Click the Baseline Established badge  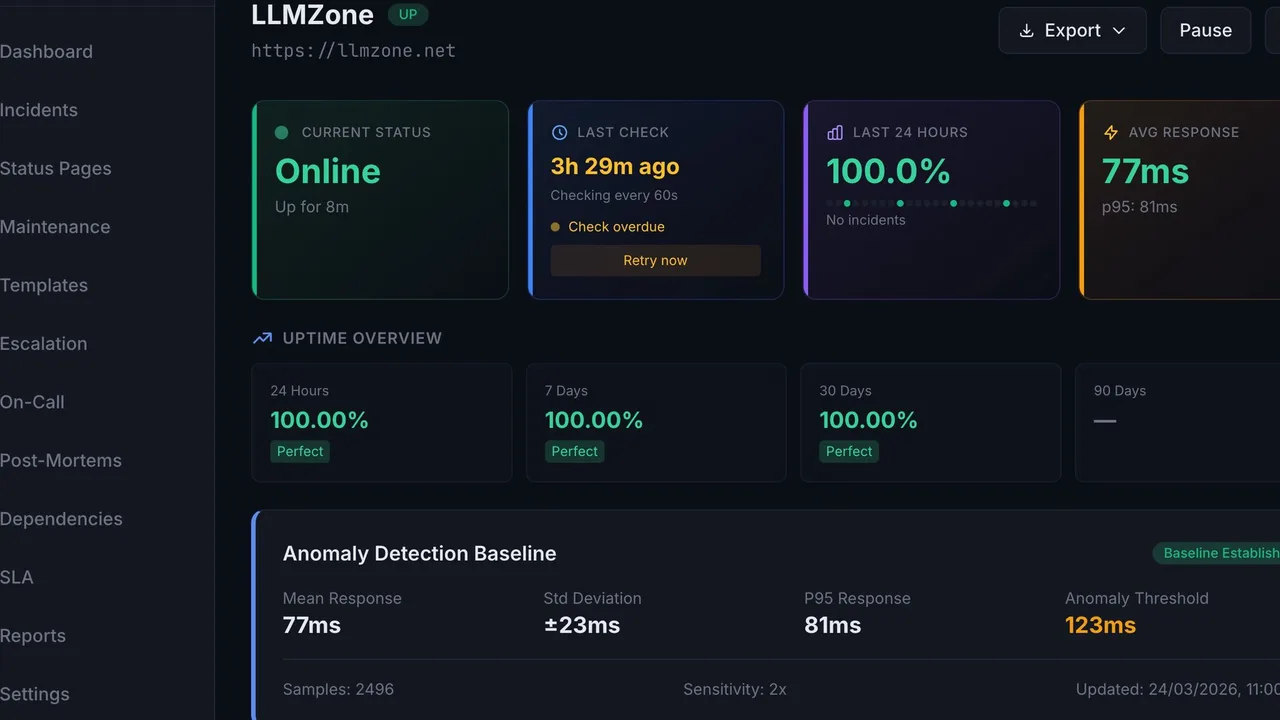click(1216, 553)
